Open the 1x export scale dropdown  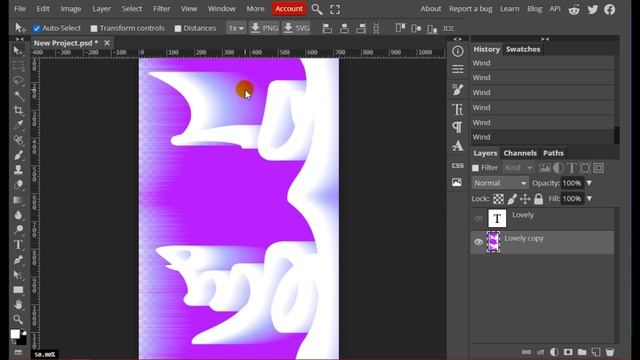[236, 28]
